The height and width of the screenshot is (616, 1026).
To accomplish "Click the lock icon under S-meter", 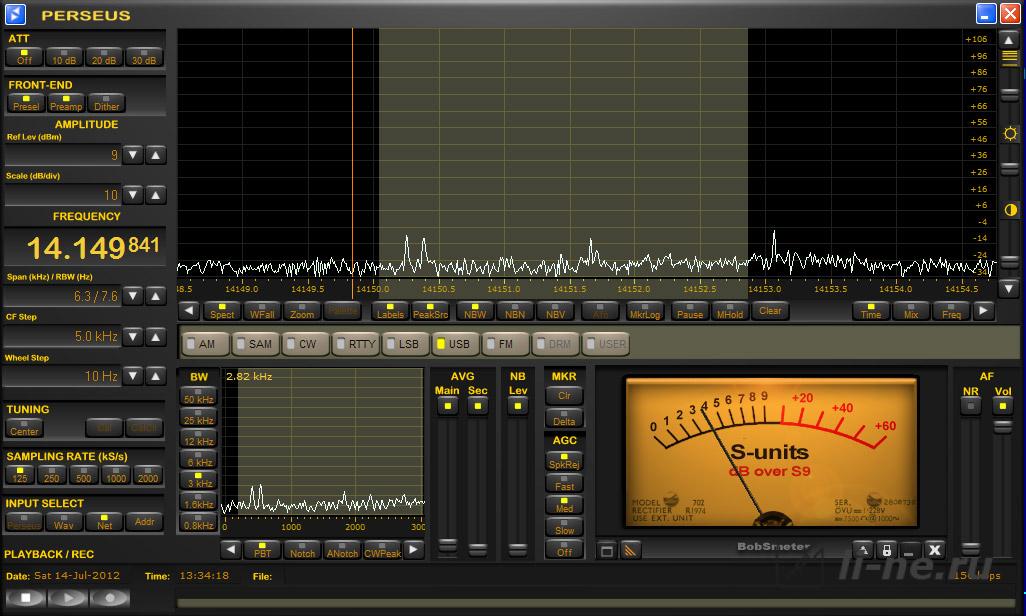I will pyautogui.click(x=887, y=550).
